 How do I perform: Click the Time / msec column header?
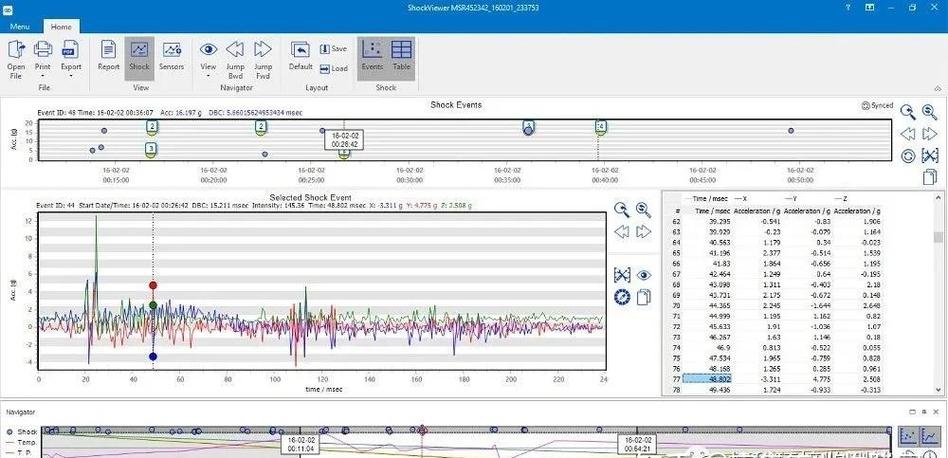(710, 211)
